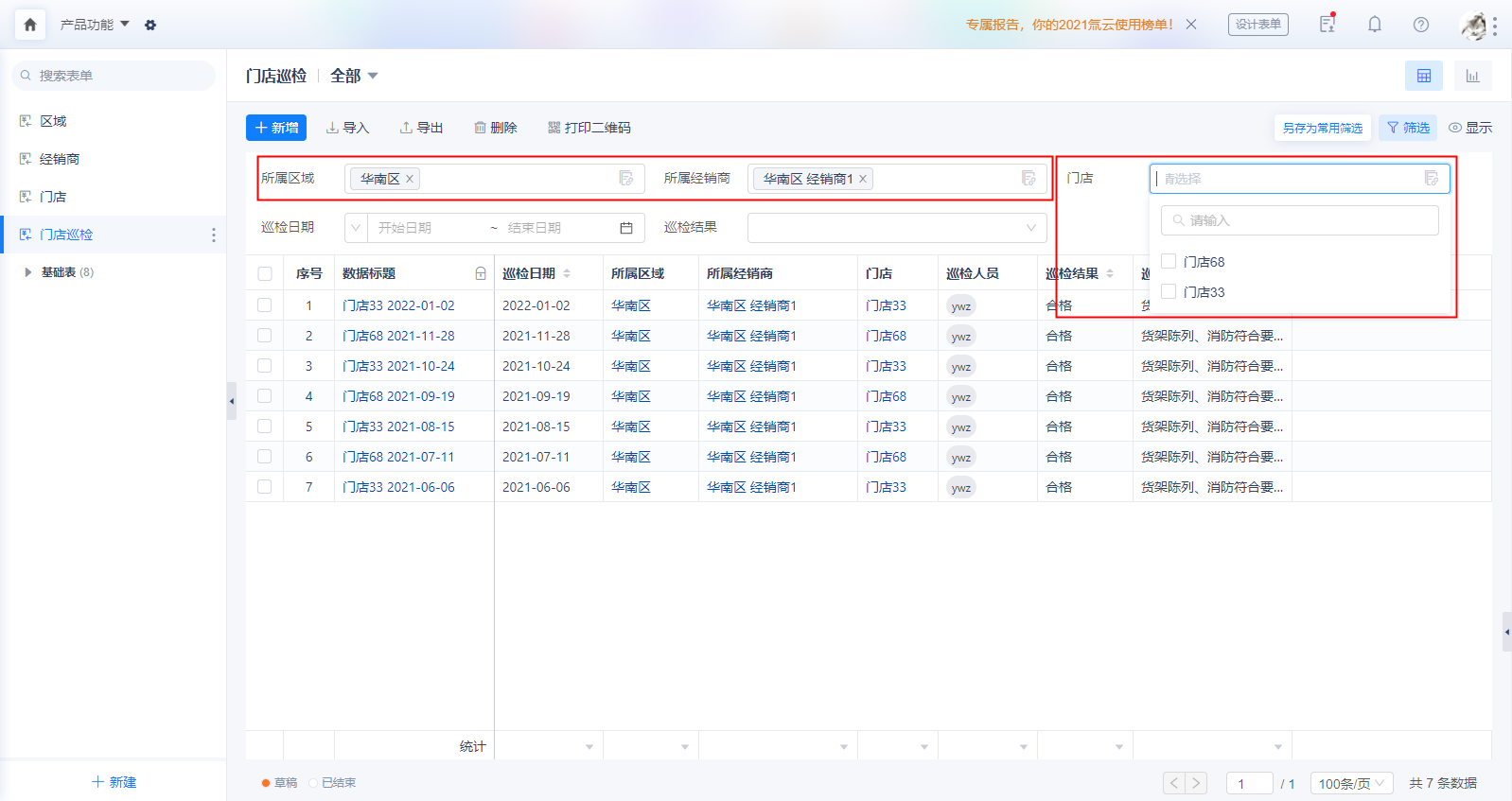Open the help question mark icon
Viewport: 1512px width, 801px height.
pyautogui.click(x=1421, y=25)
